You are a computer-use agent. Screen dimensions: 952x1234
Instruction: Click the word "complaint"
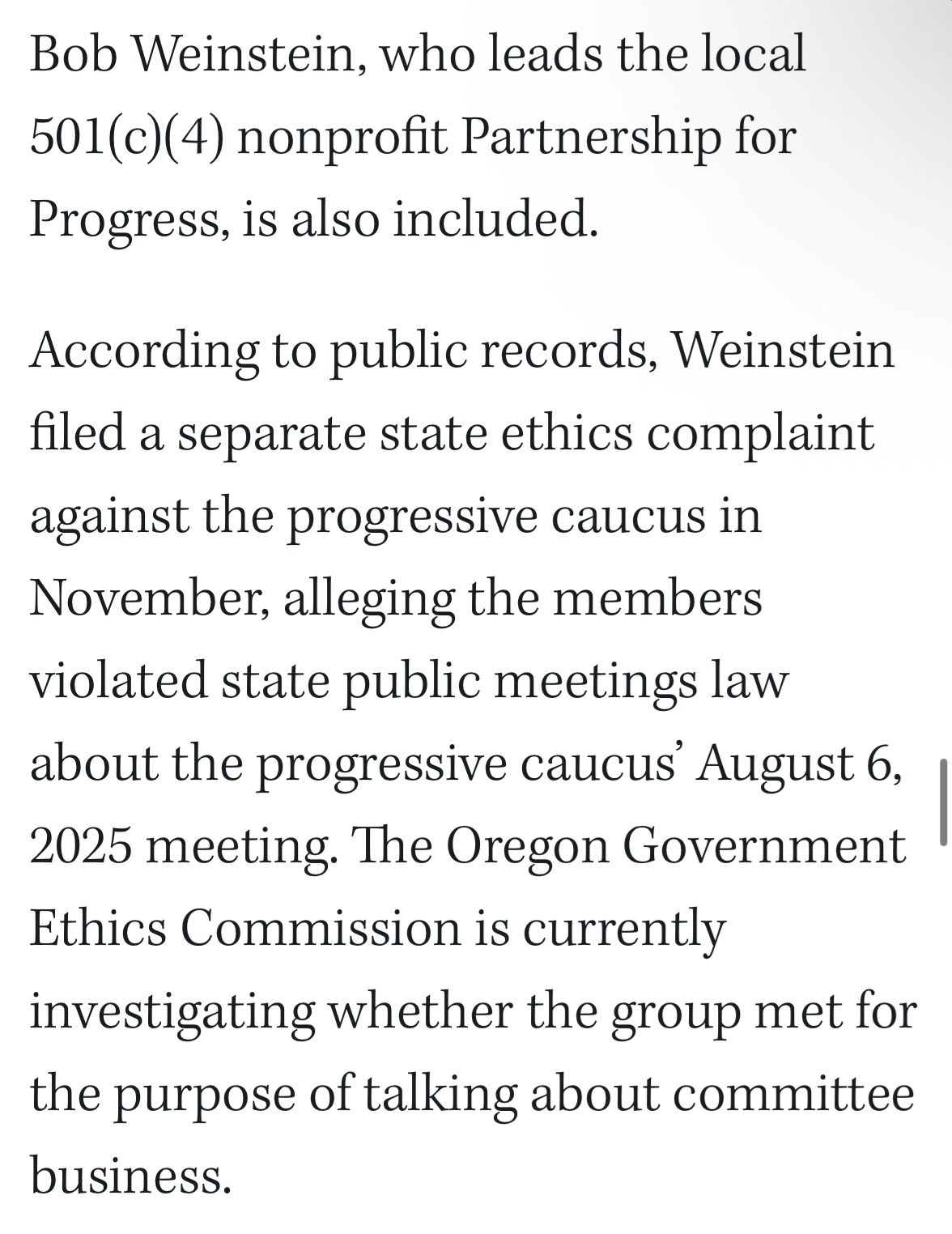(760, 434)
